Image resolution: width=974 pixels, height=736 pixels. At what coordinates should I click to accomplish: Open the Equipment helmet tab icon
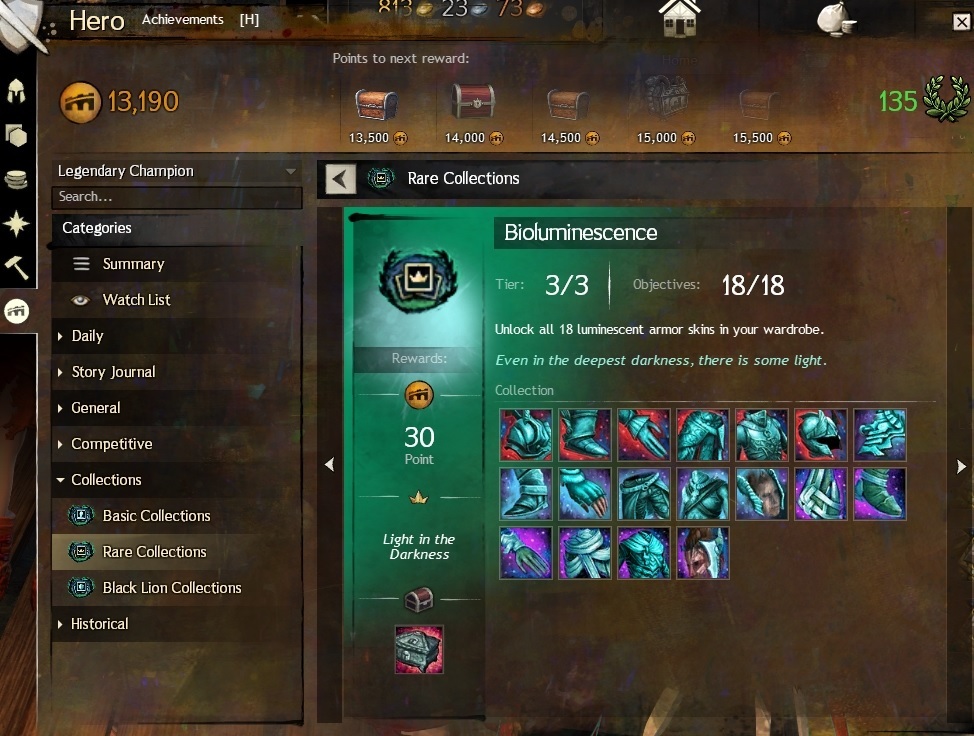coord(16,91)
